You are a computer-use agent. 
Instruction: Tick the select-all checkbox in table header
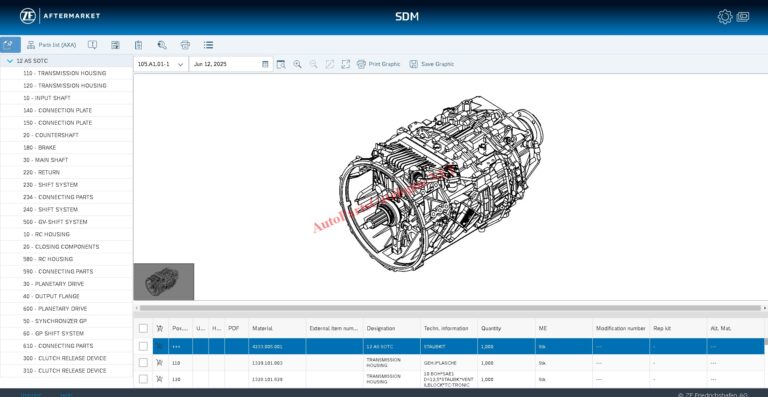pos(143,328)
